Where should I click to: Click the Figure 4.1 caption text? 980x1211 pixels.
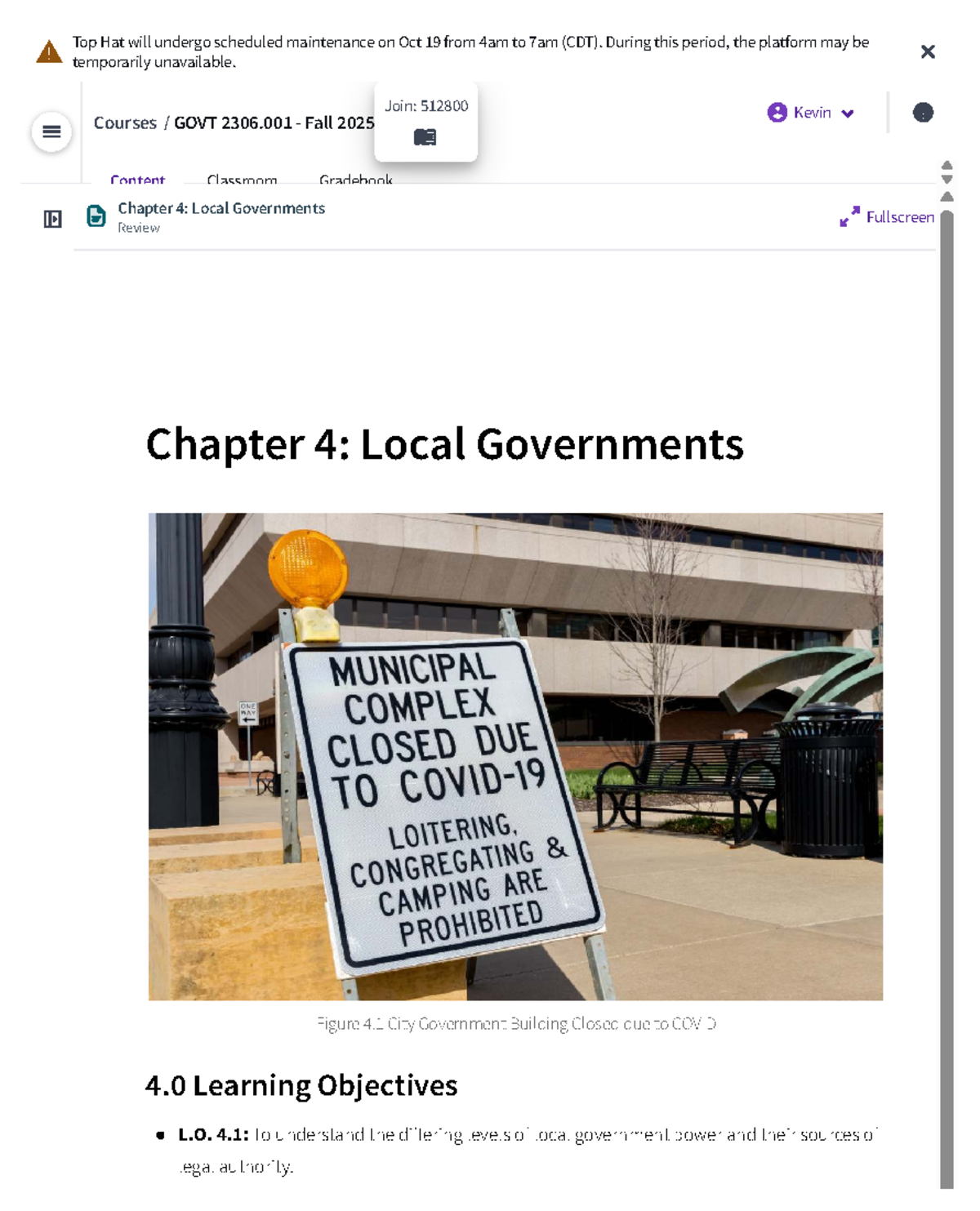click(516, 1023)
